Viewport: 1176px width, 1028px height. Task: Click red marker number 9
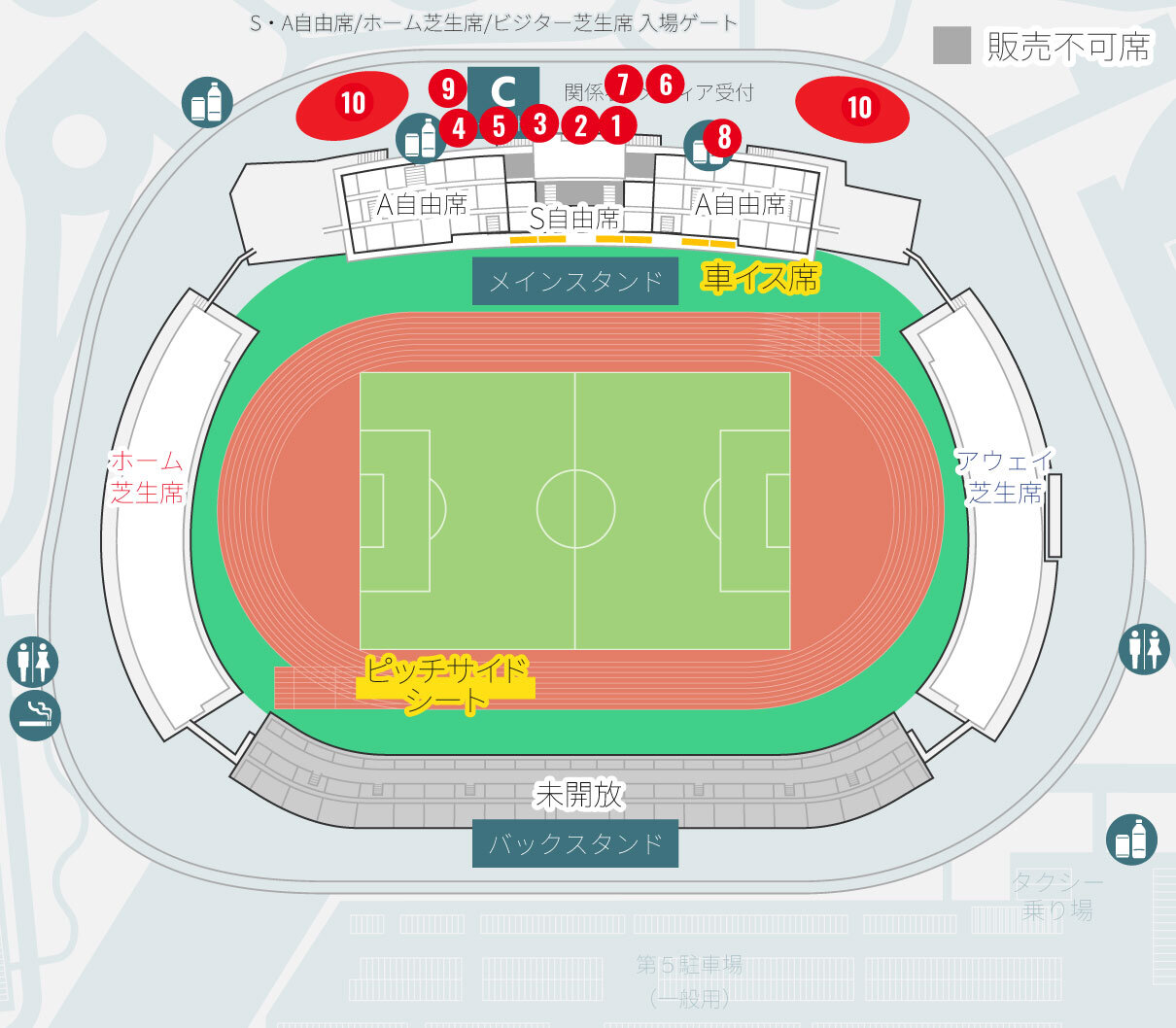point(448,88)
